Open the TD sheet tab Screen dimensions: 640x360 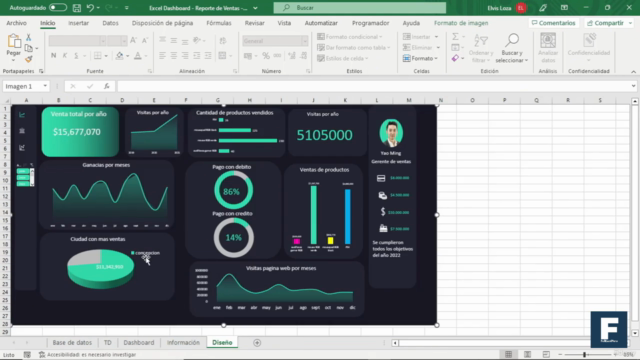(x=107, y=342)
